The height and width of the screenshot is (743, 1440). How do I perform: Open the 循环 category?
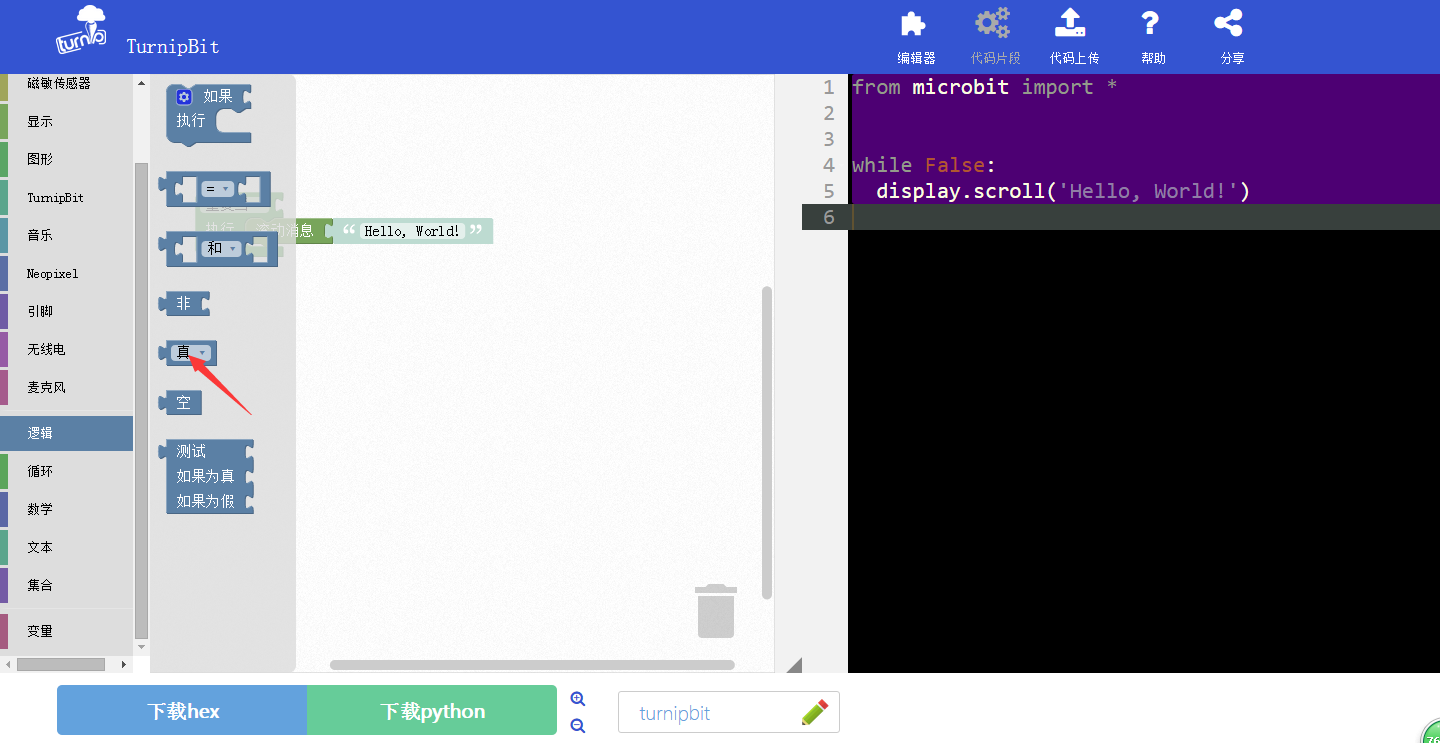coord(66,471)
